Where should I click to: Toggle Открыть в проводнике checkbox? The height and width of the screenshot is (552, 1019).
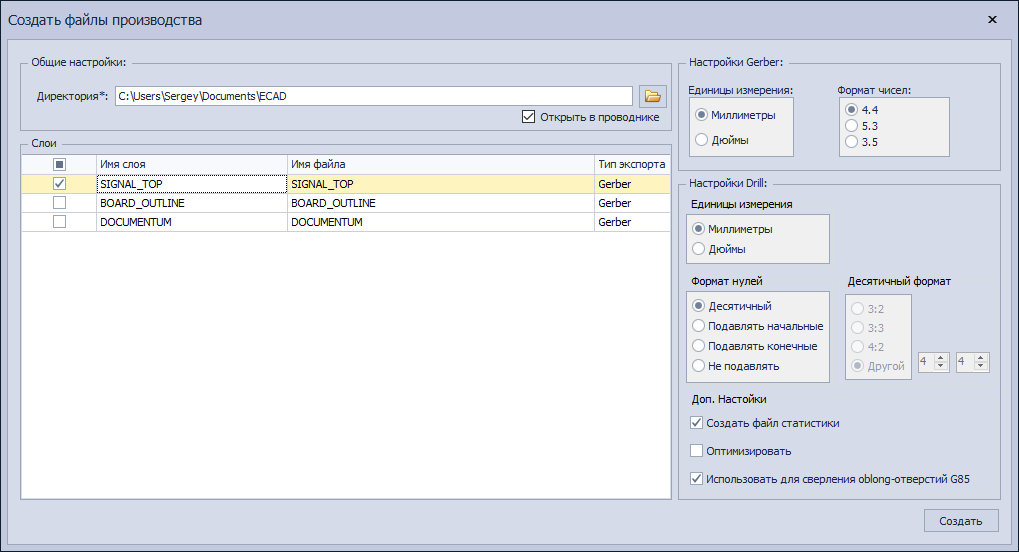click(528, 117)
